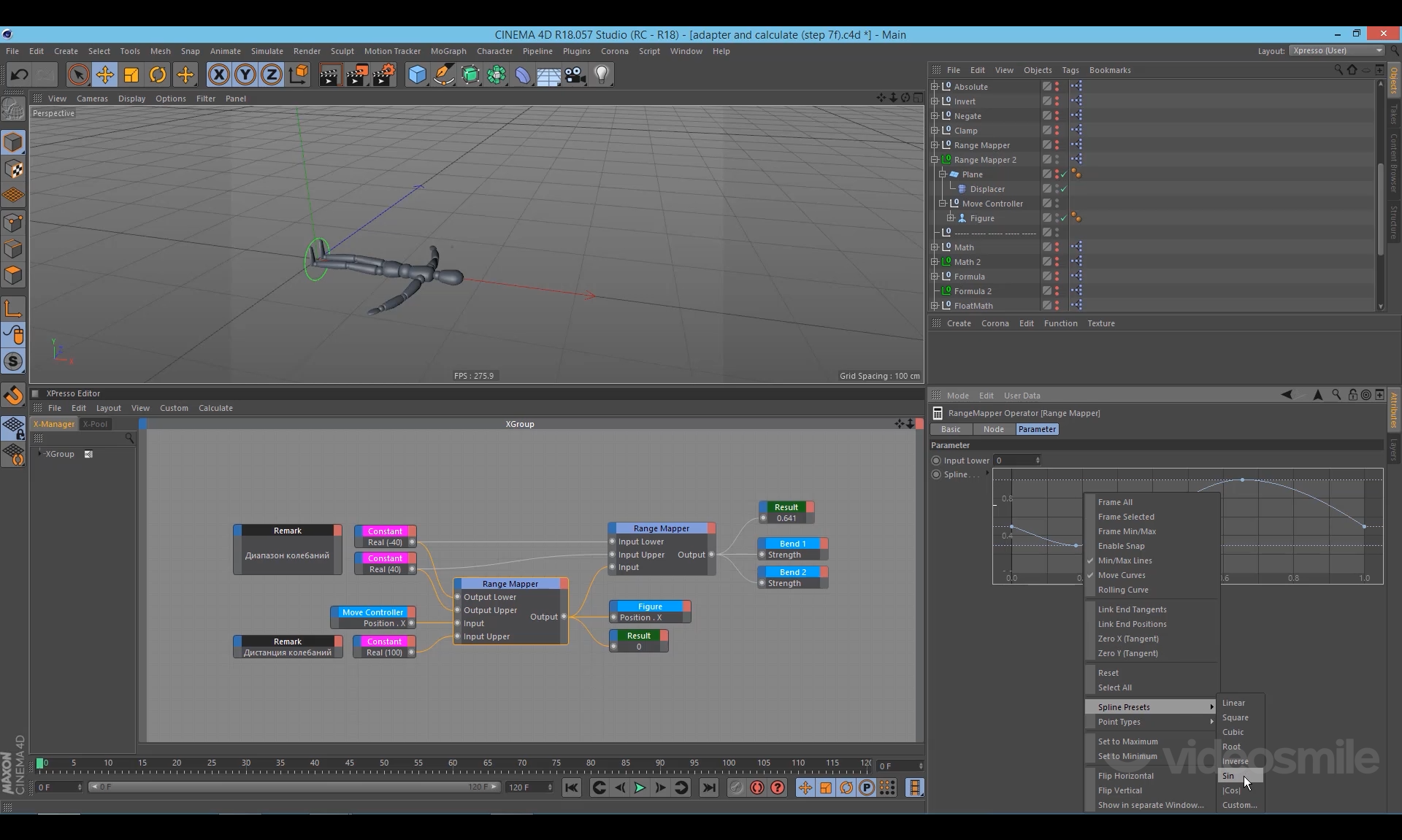Viewport: 1402px width, 840px height.
Task: Select the Move tool in top toolbar
Action: 104,74
